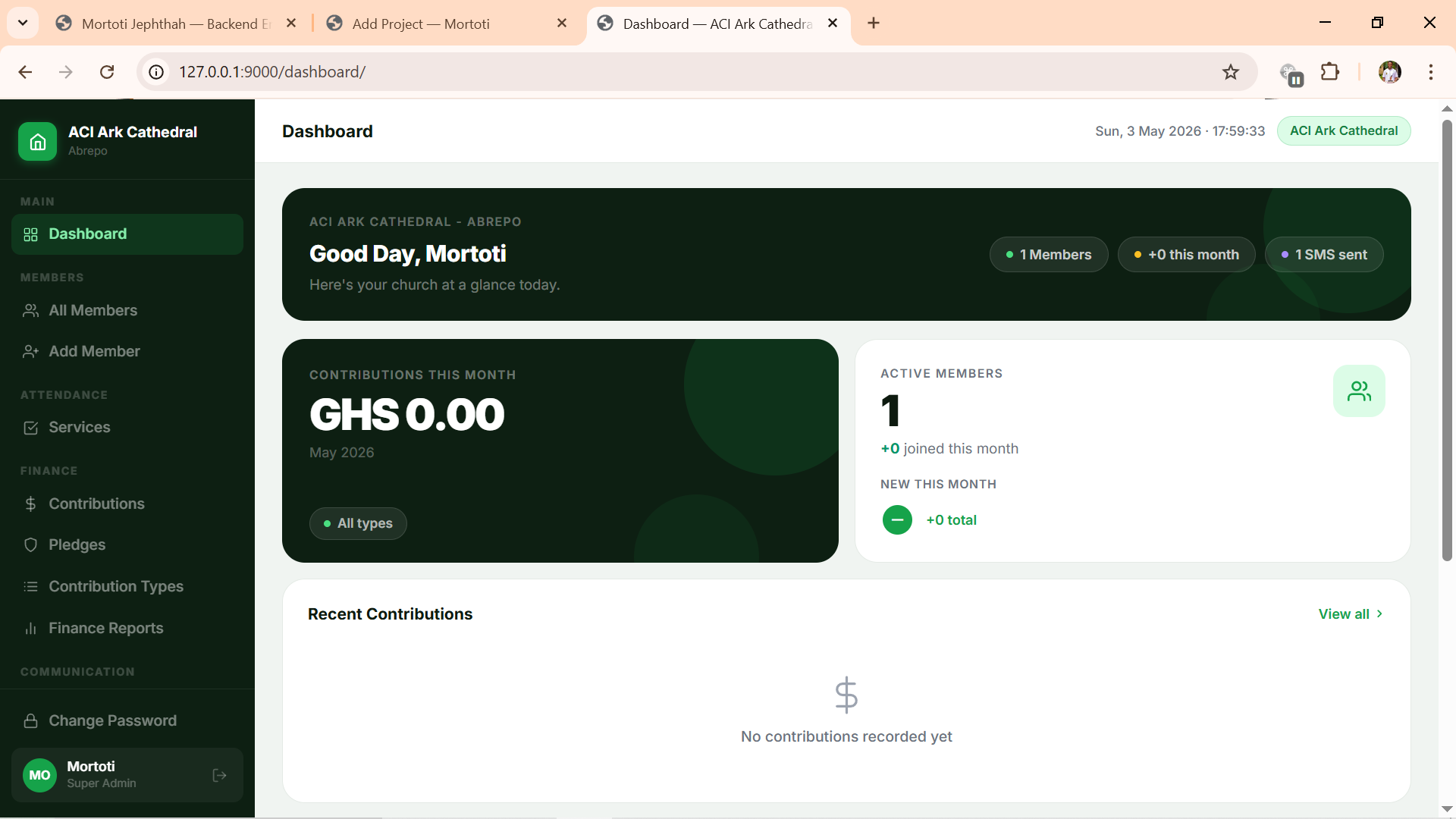Click the Active Members people icon tile

click(1359, 391)
